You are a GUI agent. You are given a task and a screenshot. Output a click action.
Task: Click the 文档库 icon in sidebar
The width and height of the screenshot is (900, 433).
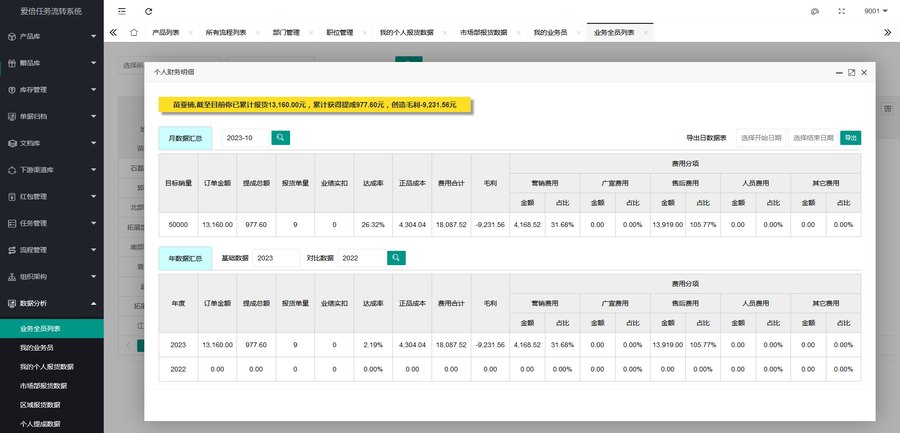(x=12, y=144)
